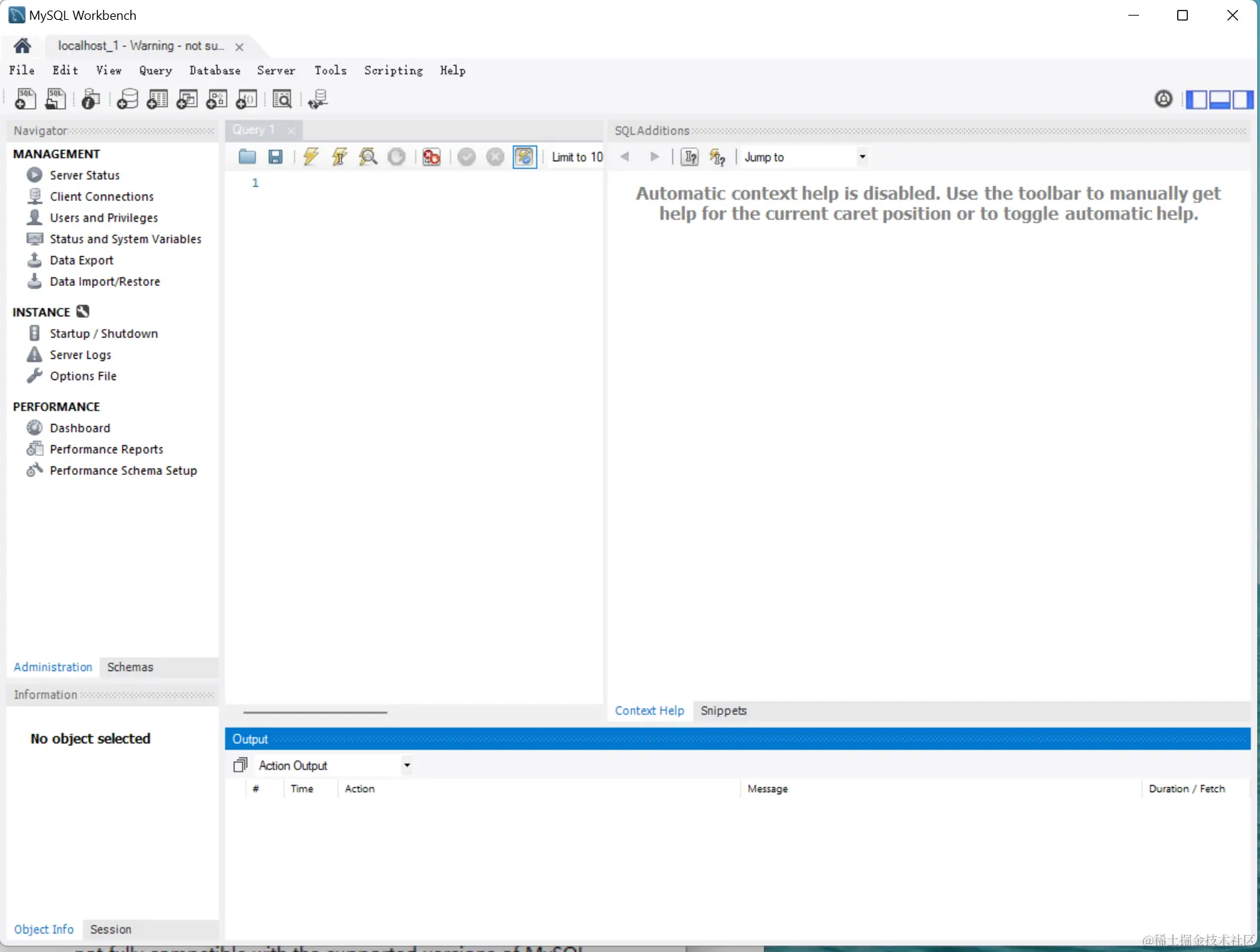1260x952 pixels.
Task: Open a script file in query editor
Action: point(247,157)
